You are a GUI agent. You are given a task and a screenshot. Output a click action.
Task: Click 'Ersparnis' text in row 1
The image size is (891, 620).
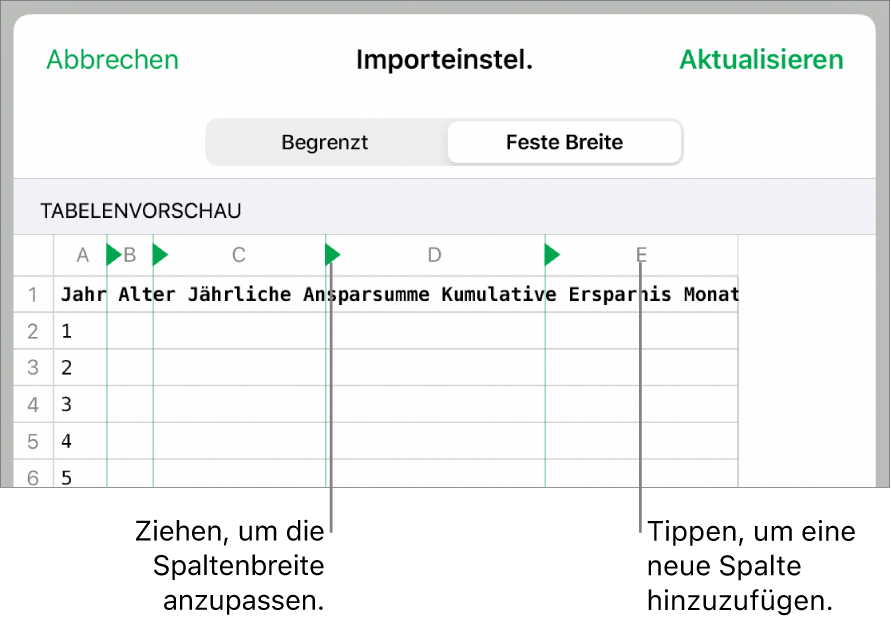pyautogui.click(x=620, y=294)
